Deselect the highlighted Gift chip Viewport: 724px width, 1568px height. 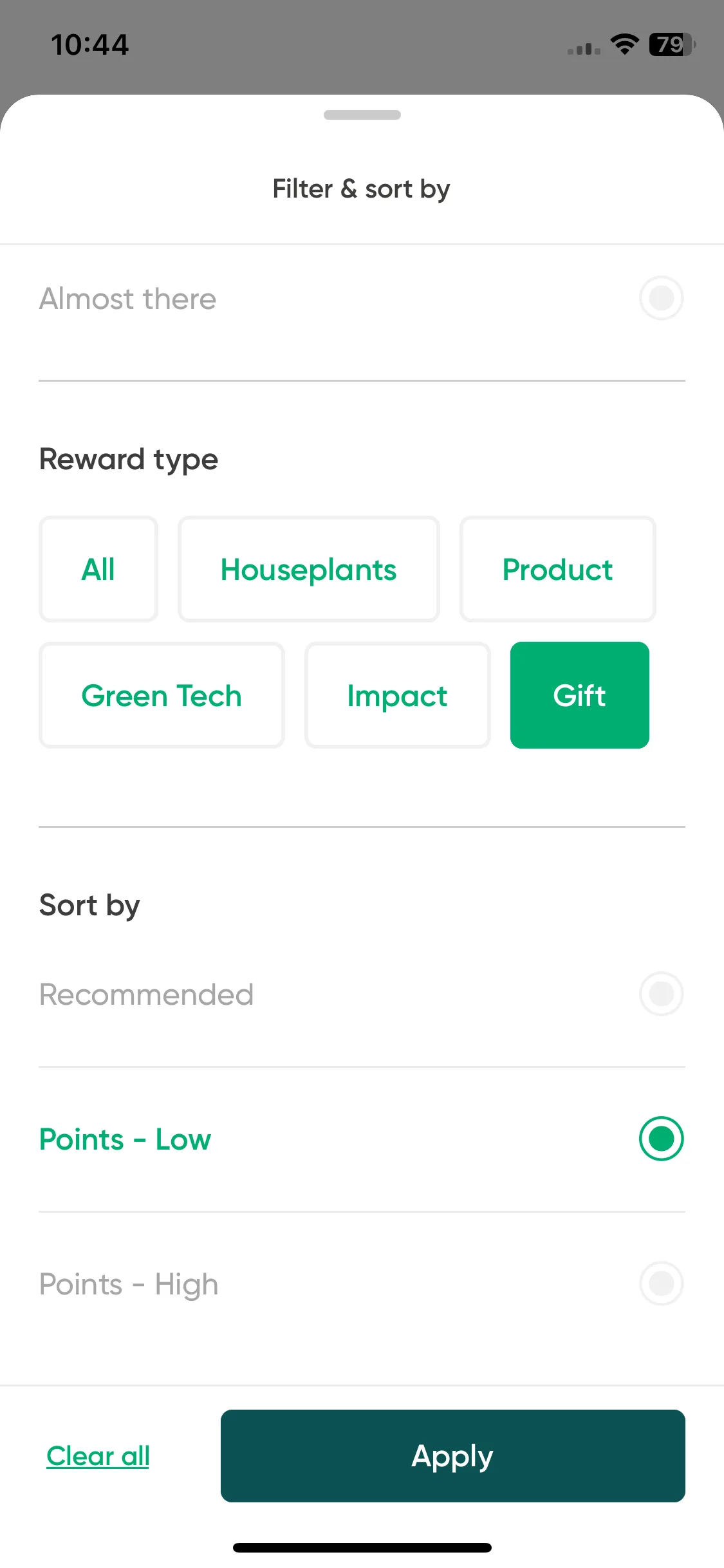coord(580,695)
